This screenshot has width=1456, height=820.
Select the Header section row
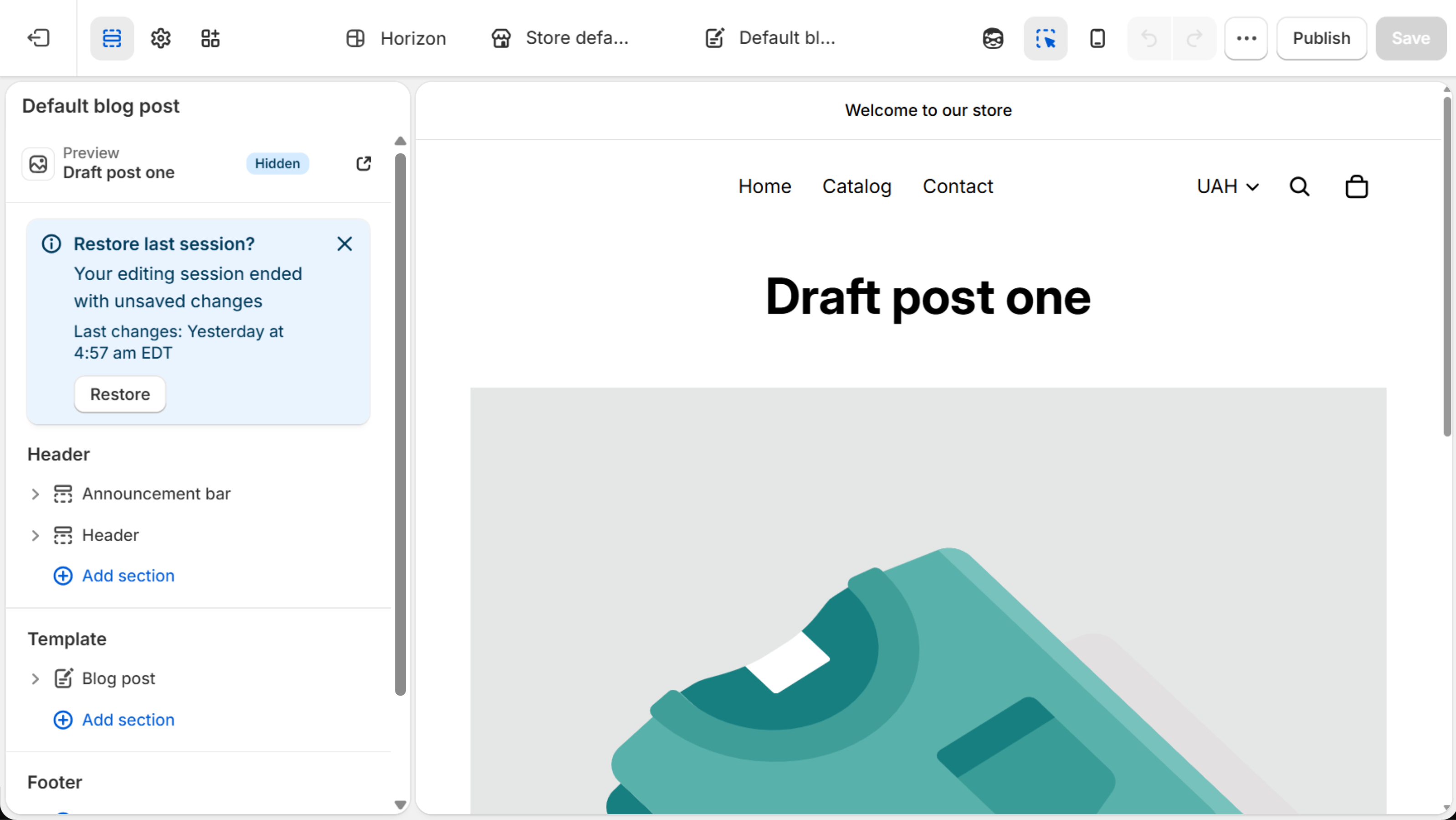pos(198,535)
